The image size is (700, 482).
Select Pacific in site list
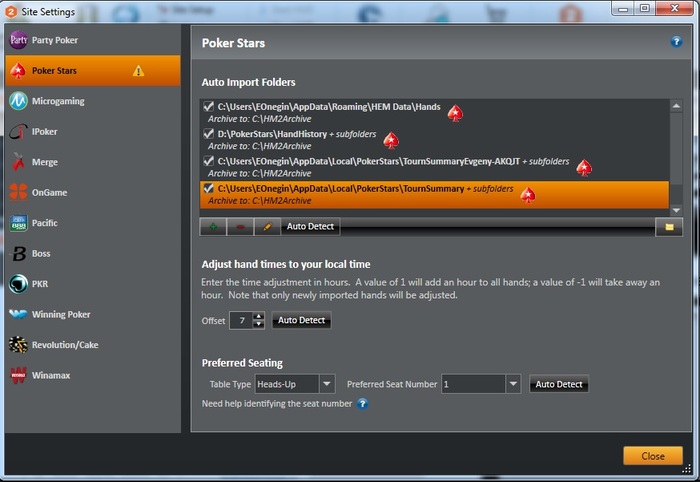pos(92,223)
